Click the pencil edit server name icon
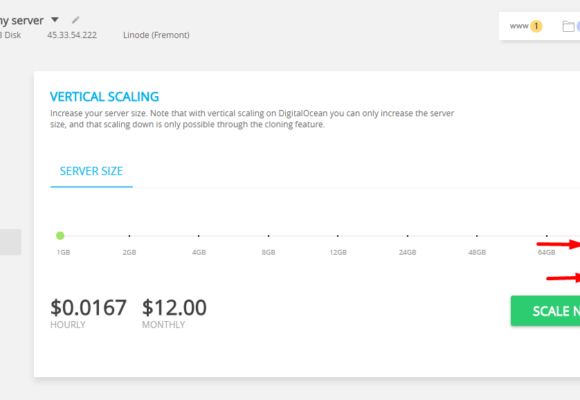Image resolution: width=580 pixels, height=400 pixels. [x=75, y=20]
